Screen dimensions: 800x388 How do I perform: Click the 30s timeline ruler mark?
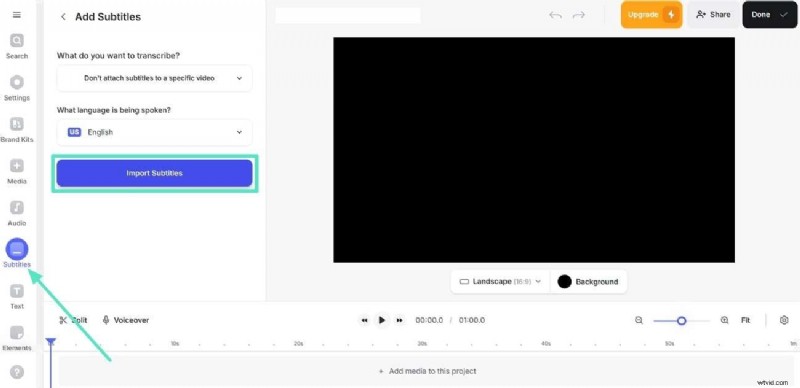tap(422, 344)
